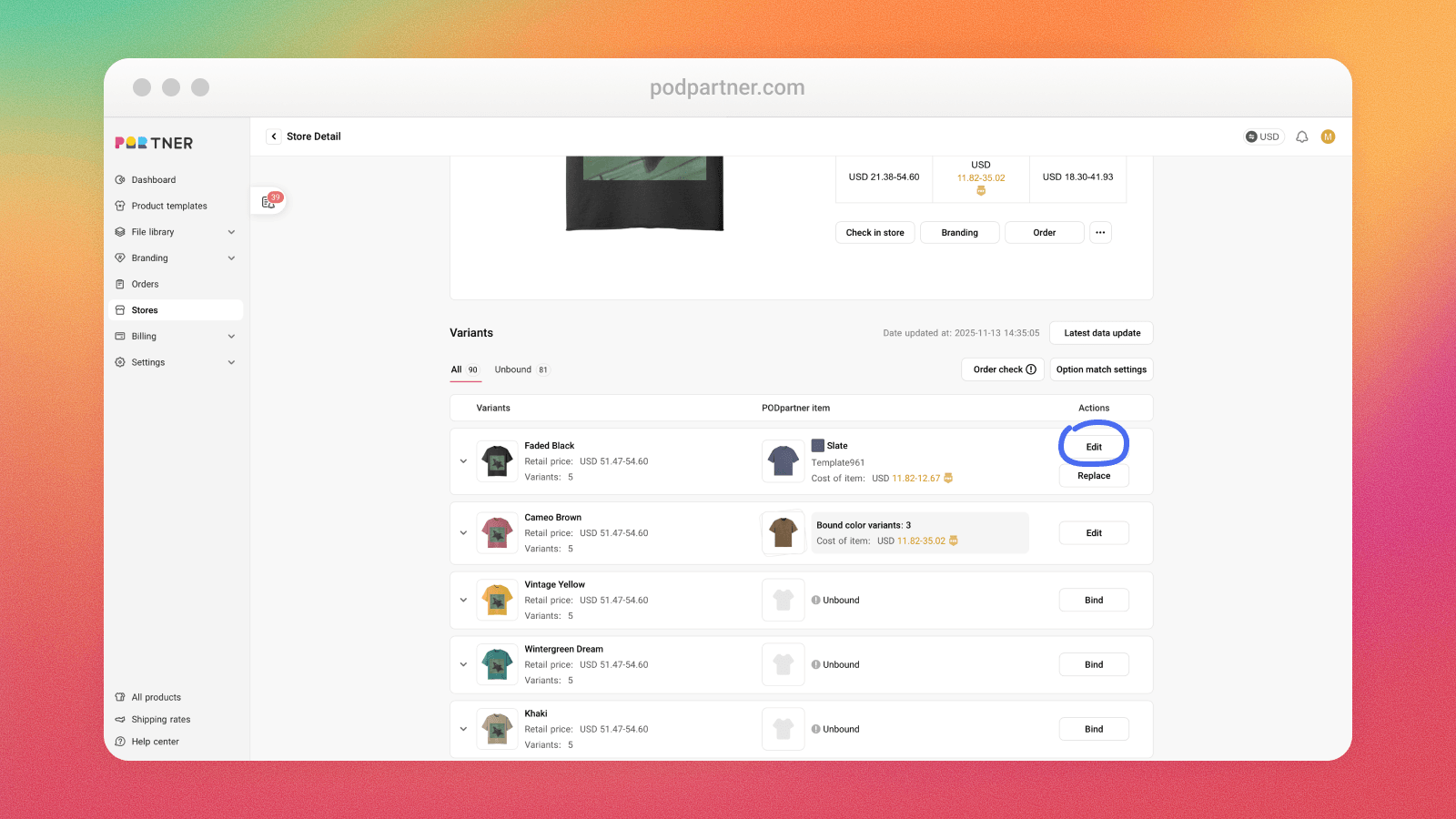Click the Help center icon
The height and width of the screenshot is (819, 1456).
point(120,742)
